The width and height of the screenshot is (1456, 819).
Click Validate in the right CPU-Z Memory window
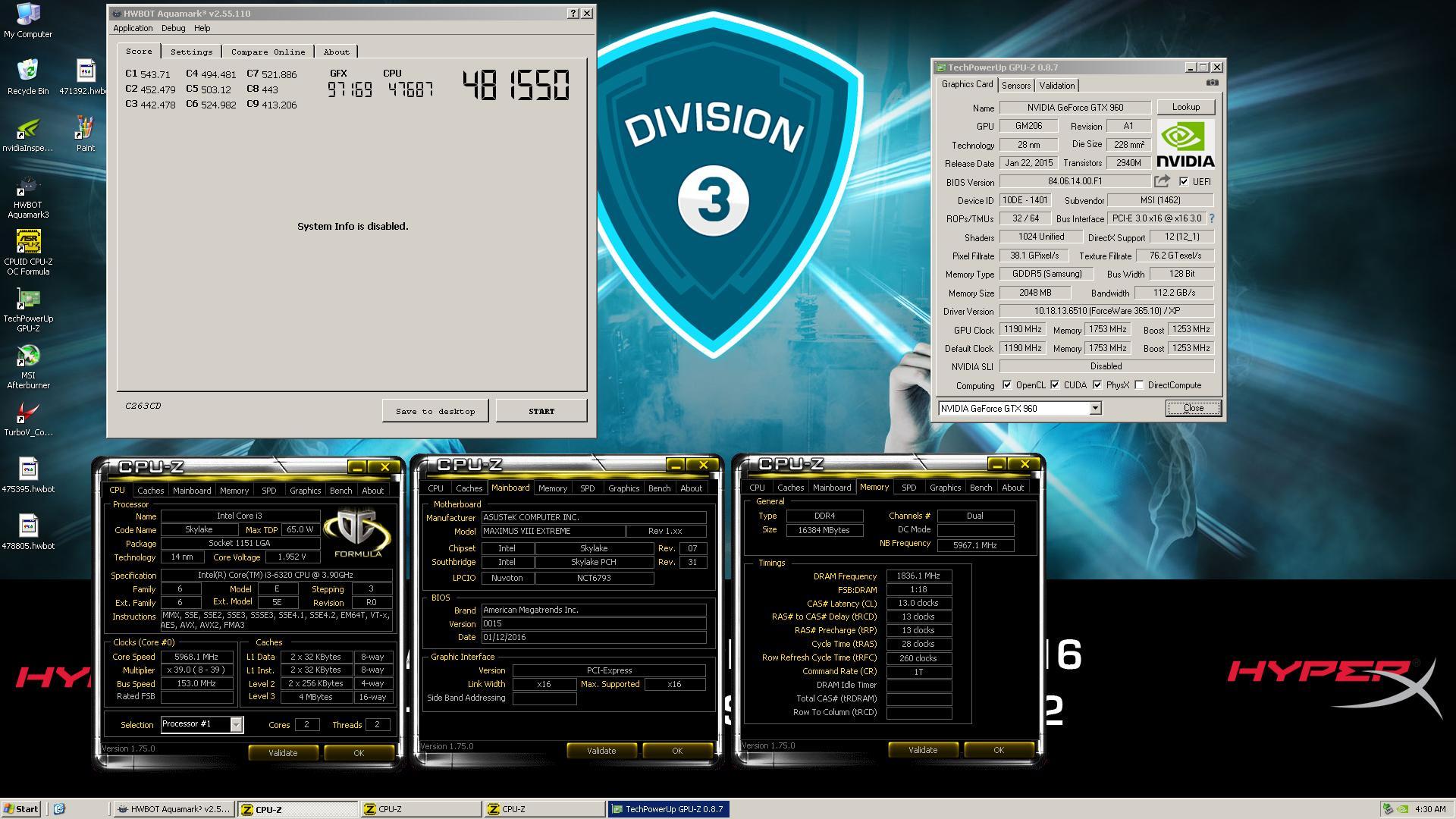click(x=923, y=750)
